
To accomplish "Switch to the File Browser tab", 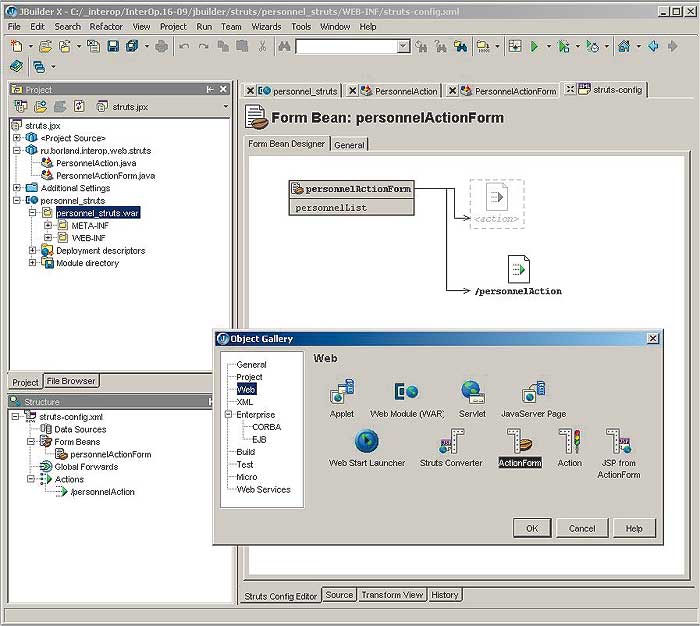I will (71, 381).
